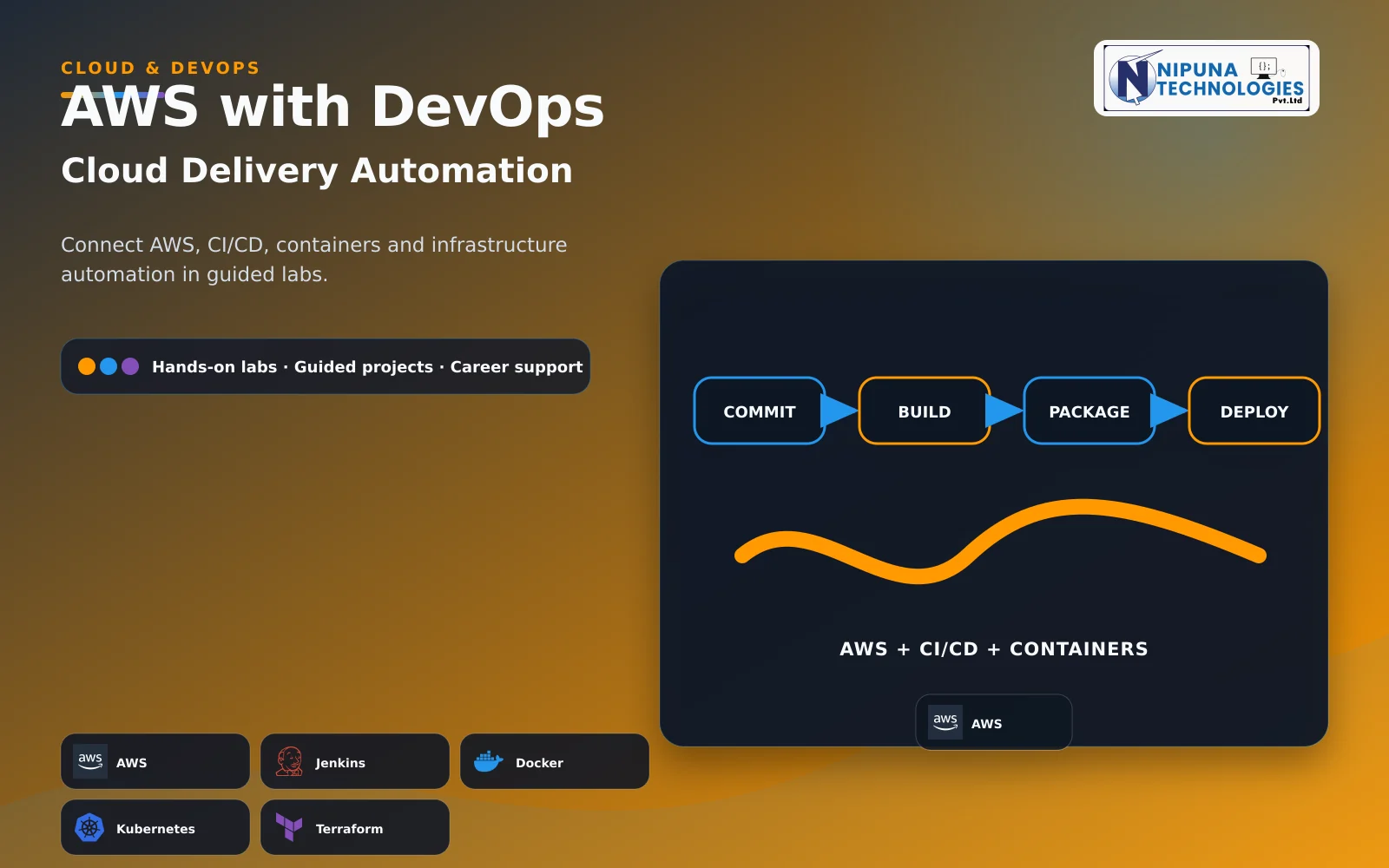Click the 'AWS + CI/CD + CONTAINERS' caption
Screen dimensions: 1389x868
click(994, 648)
